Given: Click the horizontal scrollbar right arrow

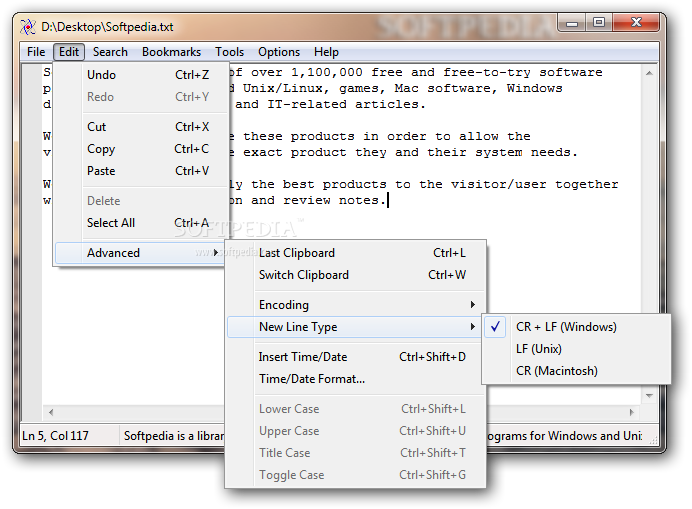Looking at the screenshot, I should coord(632,412).
